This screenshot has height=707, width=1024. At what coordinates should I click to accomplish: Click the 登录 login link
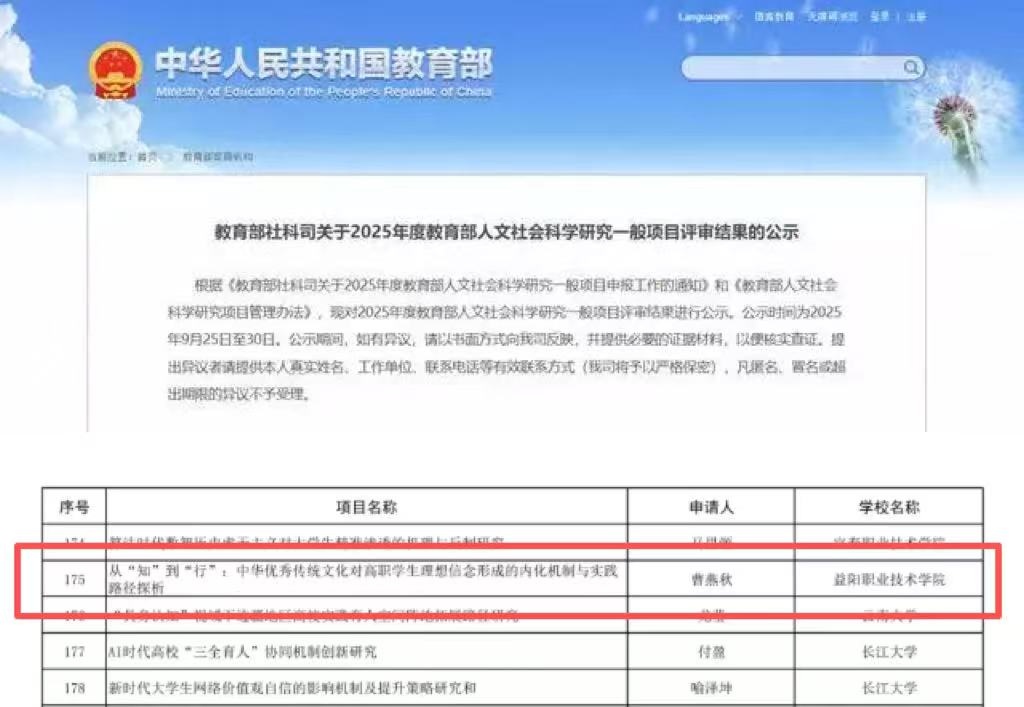coord(879,17)
